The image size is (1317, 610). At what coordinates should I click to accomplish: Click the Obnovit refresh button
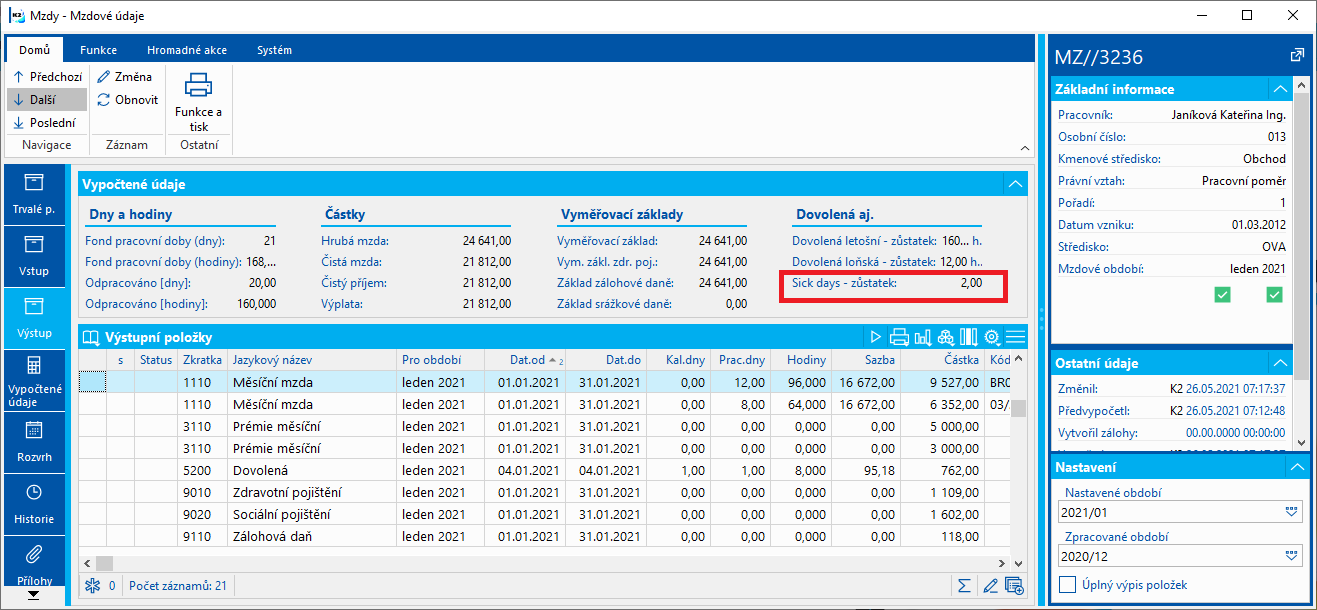127,100
